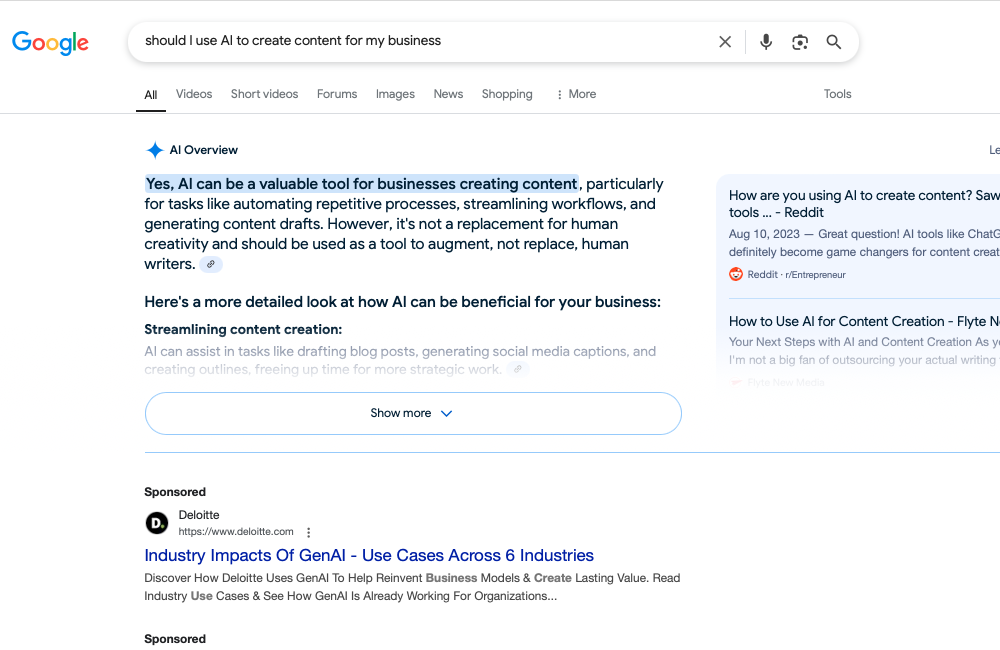
Task: Expand the More search filters menu
Action: pos(577,94)
